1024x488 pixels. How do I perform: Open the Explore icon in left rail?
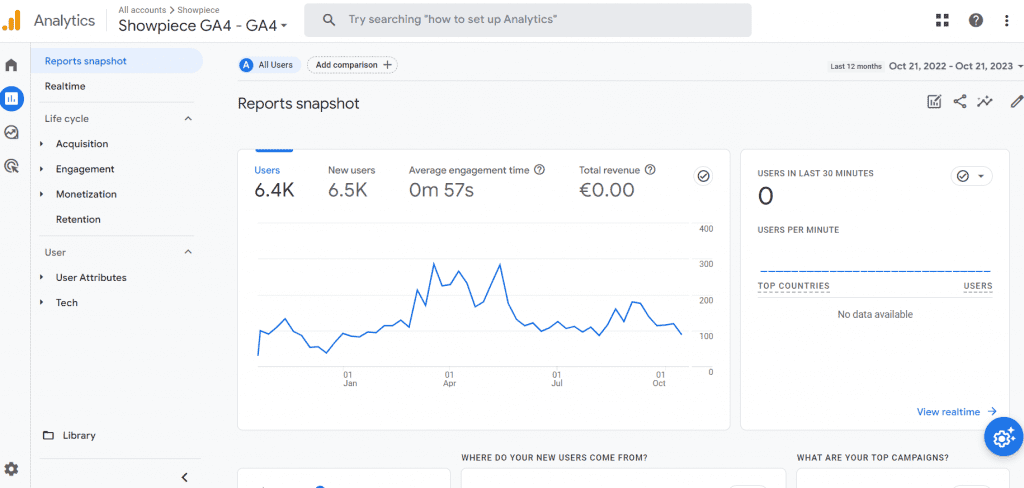coord(11,133)
